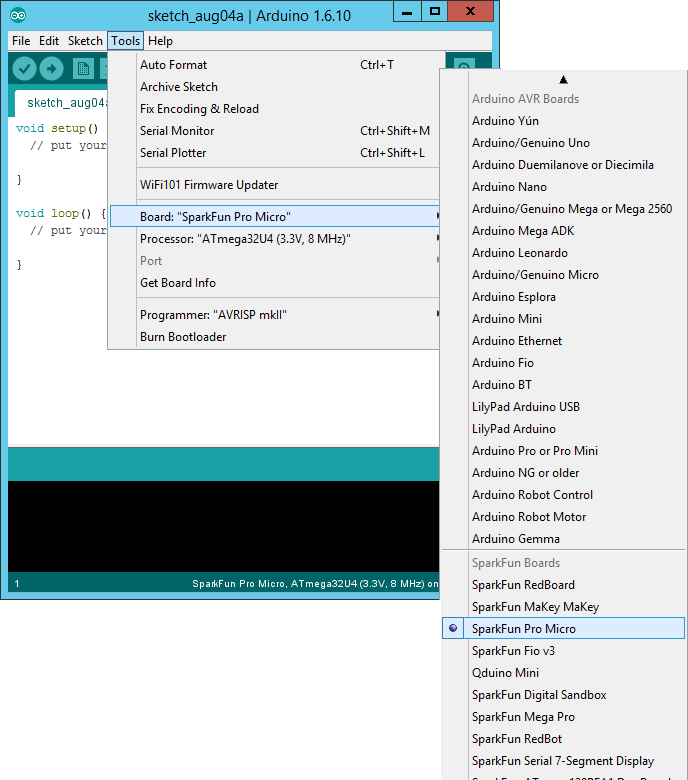Click the Arduino logo in title bar
Viewport: 688px width, 780px height.
pos(18,15)
